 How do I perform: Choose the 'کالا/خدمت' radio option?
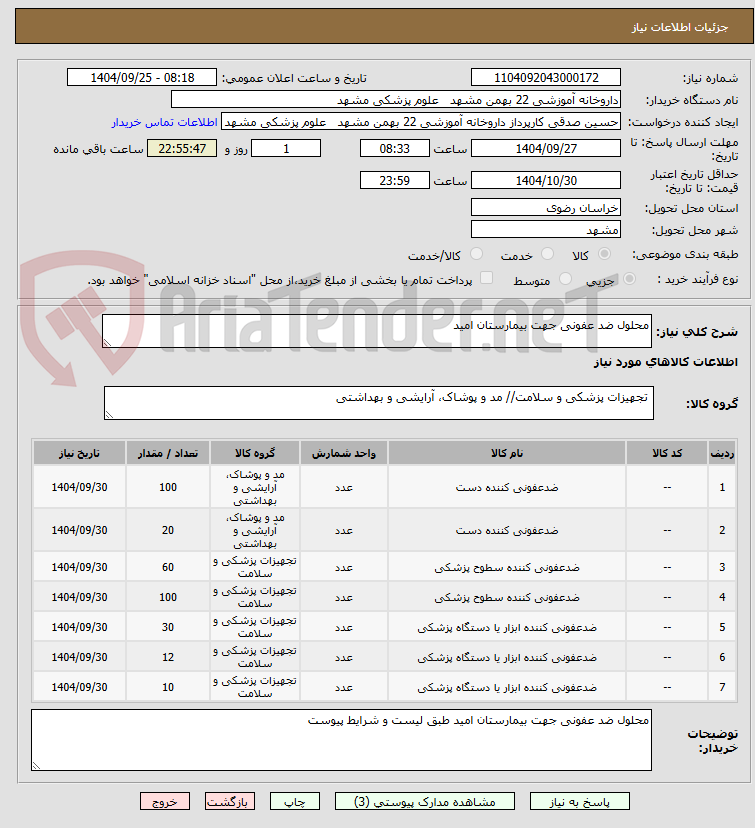[476, 255]
